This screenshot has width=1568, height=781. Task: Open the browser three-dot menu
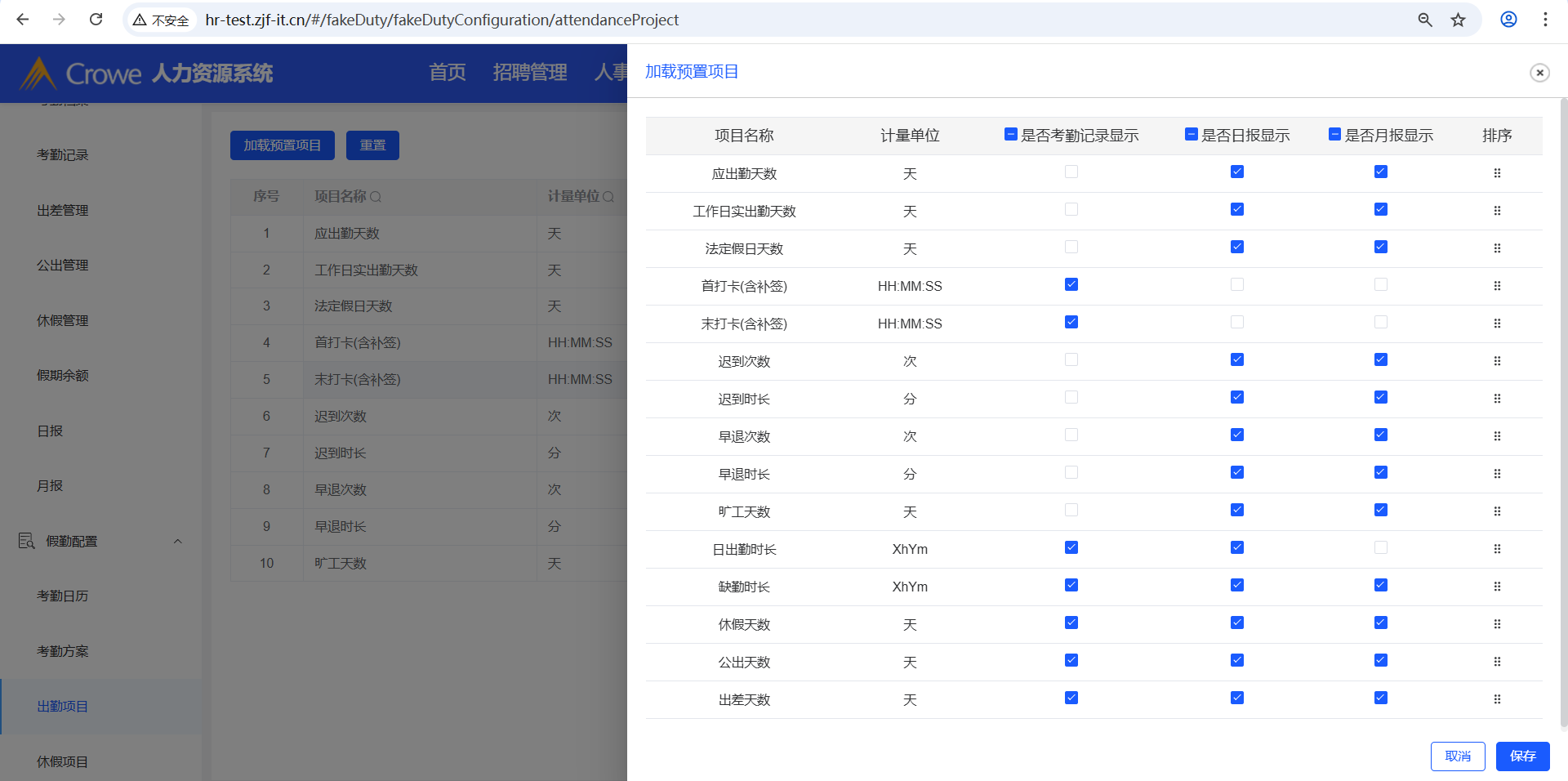point(1544,20)
